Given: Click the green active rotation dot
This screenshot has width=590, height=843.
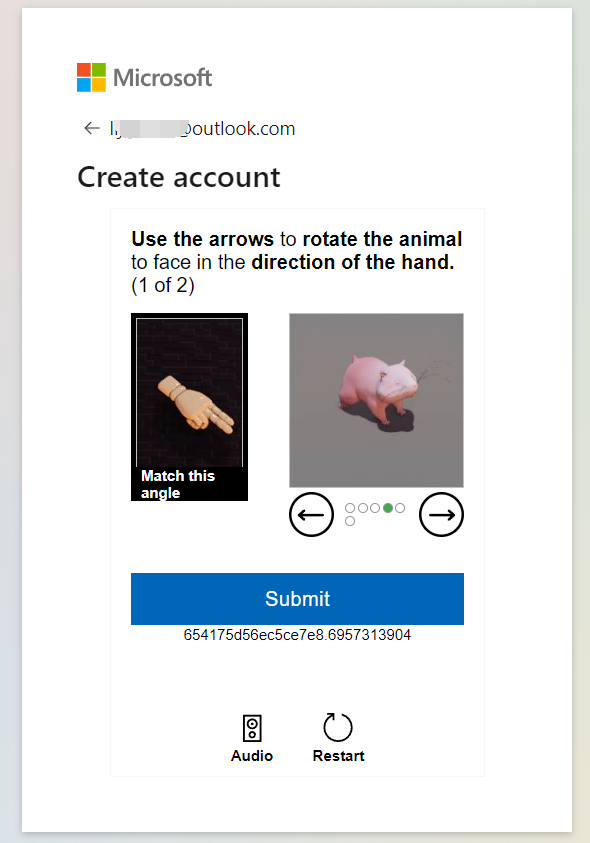Looking at the screenshot, I should coord(387,508).
